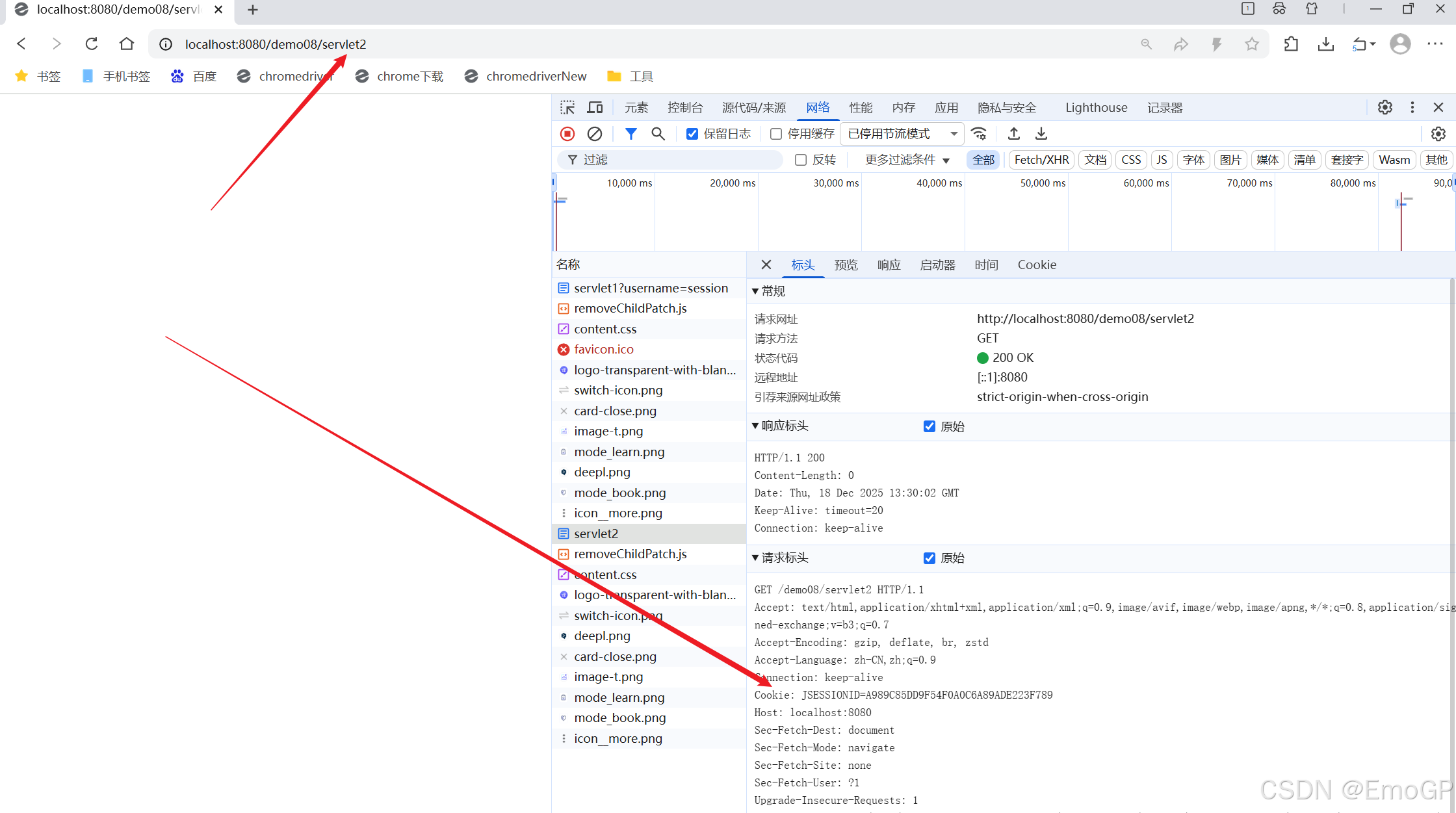Open the Cookie tab of the request

1036,265
